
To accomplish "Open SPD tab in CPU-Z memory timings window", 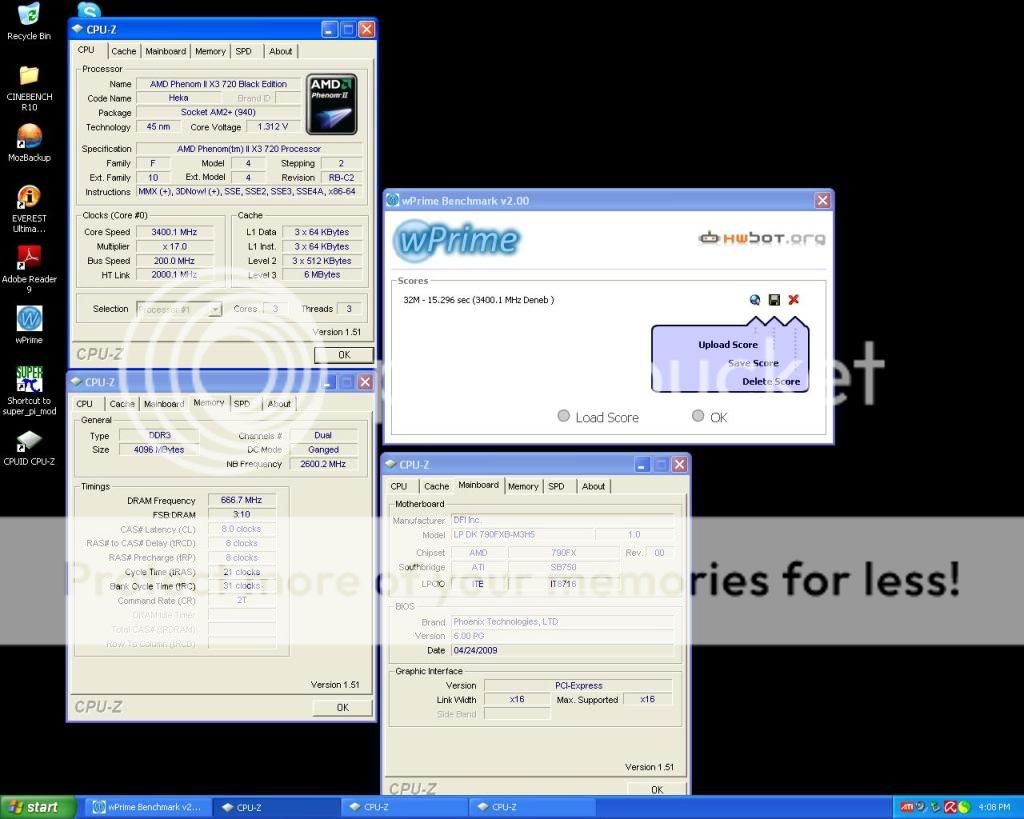I will [x=242, y=404].
